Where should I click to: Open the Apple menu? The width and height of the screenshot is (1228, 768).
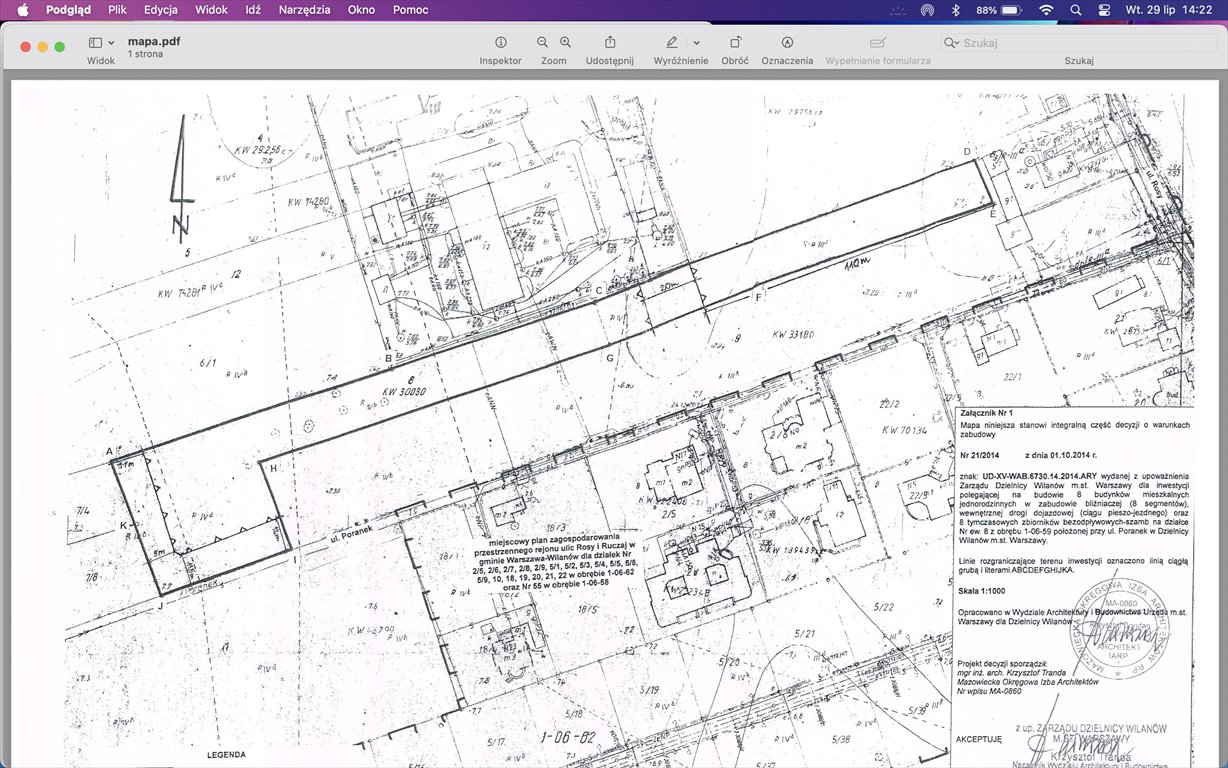(x=22, y=10)
